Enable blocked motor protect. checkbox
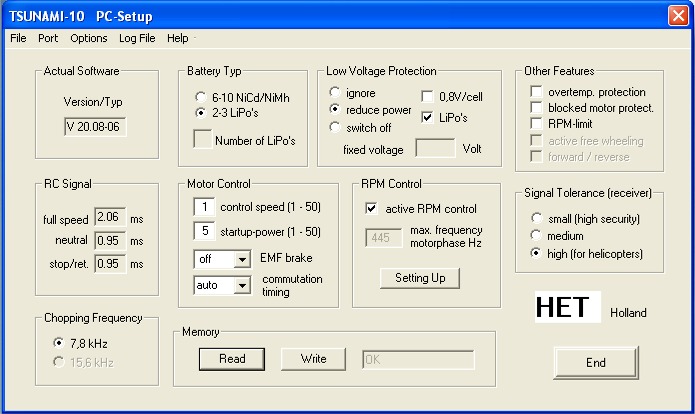The image size is (695, 414). click(536, 108)
